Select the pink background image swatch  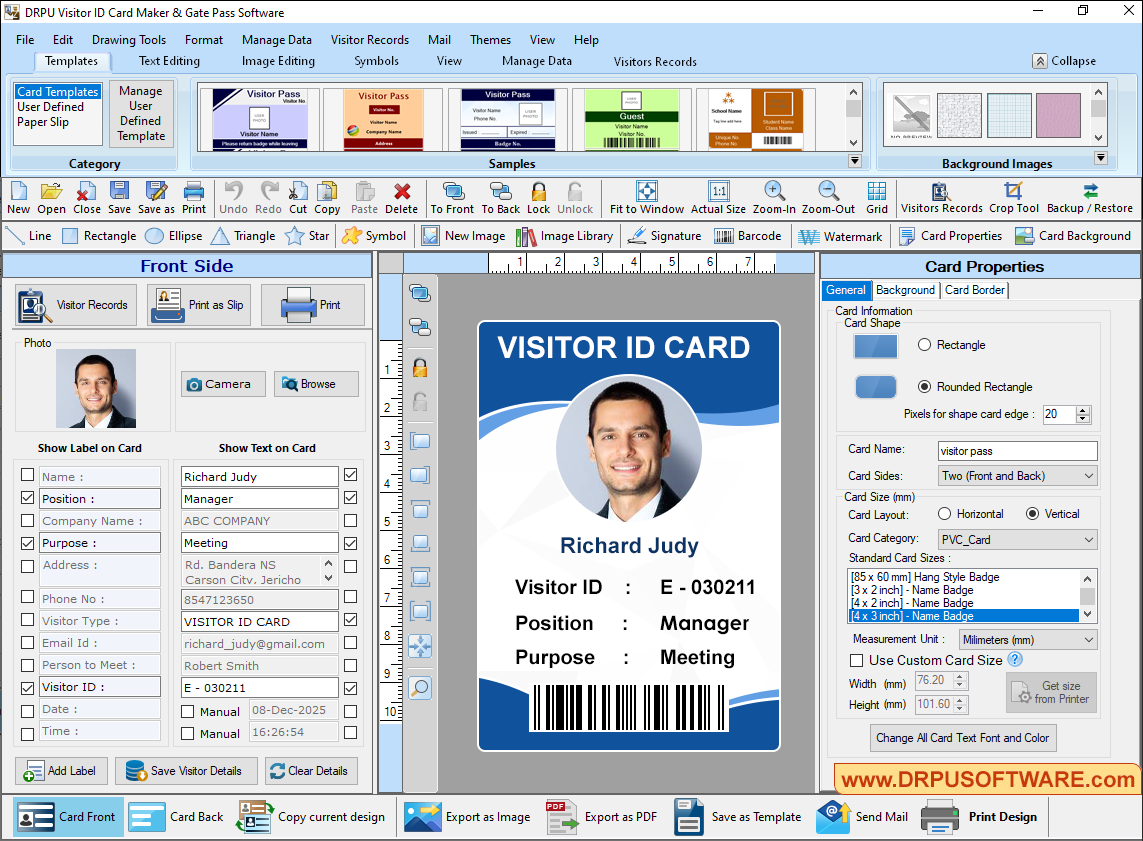click(x=1059, y=115)
